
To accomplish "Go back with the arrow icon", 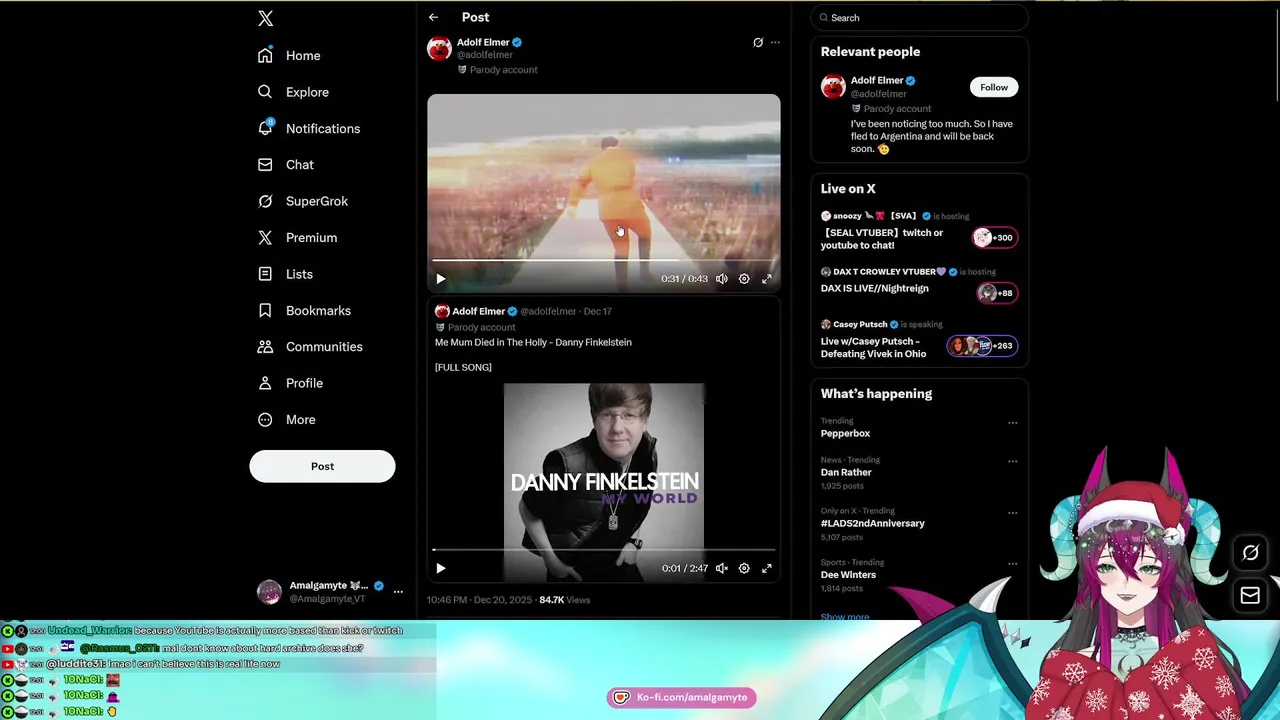I will (x=433, y=17).
